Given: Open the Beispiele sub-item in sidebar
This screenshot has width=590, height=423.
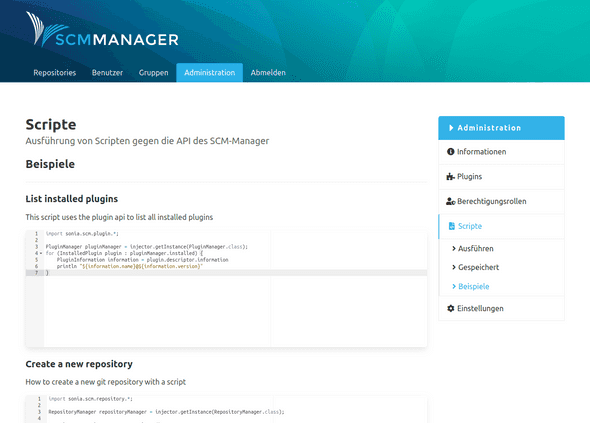Looking at the screenshot, I should pyautogui.click(x=474, y=286).
